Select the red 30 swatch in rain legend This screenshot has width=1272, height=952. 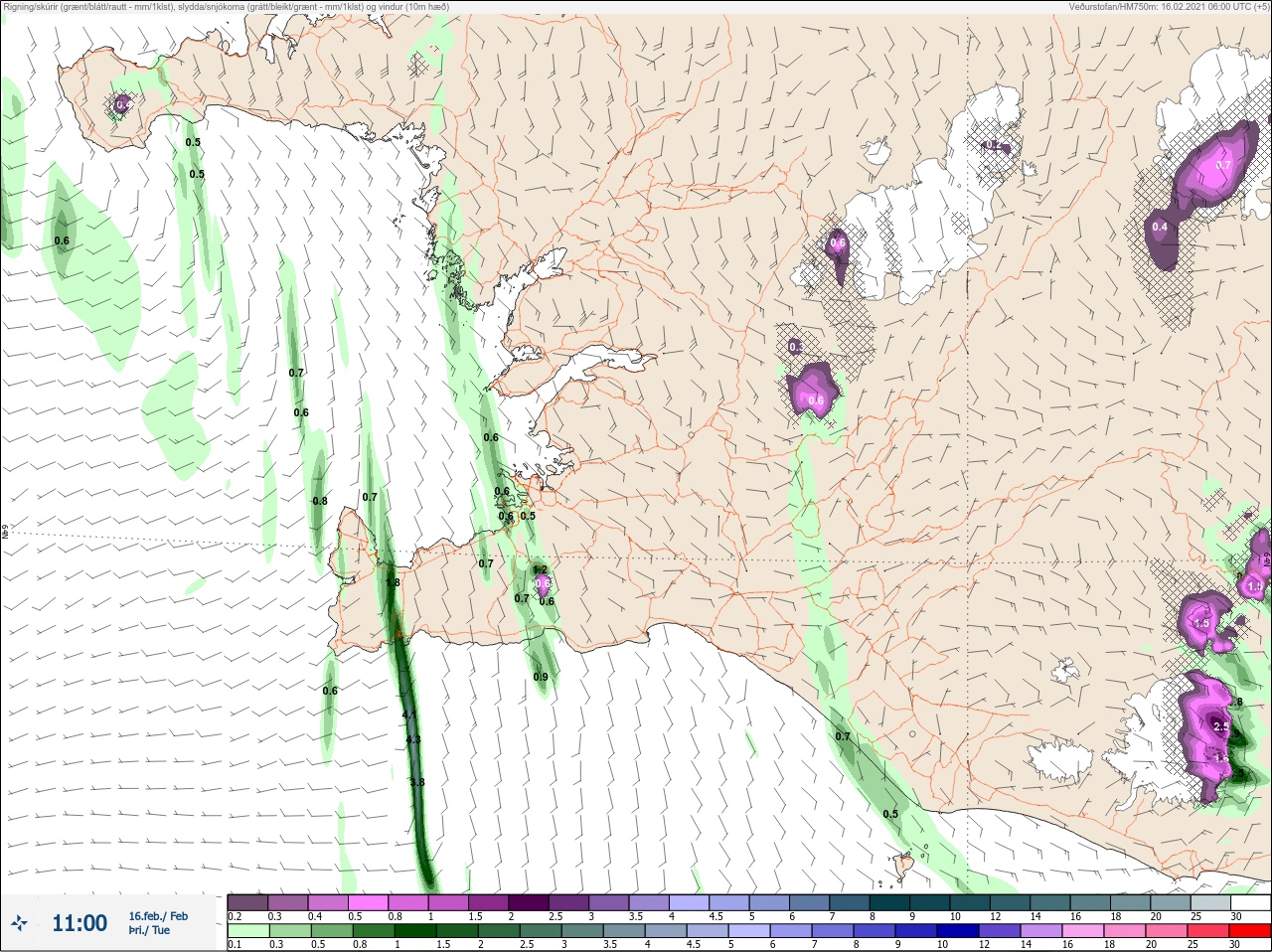(1249, 931)
